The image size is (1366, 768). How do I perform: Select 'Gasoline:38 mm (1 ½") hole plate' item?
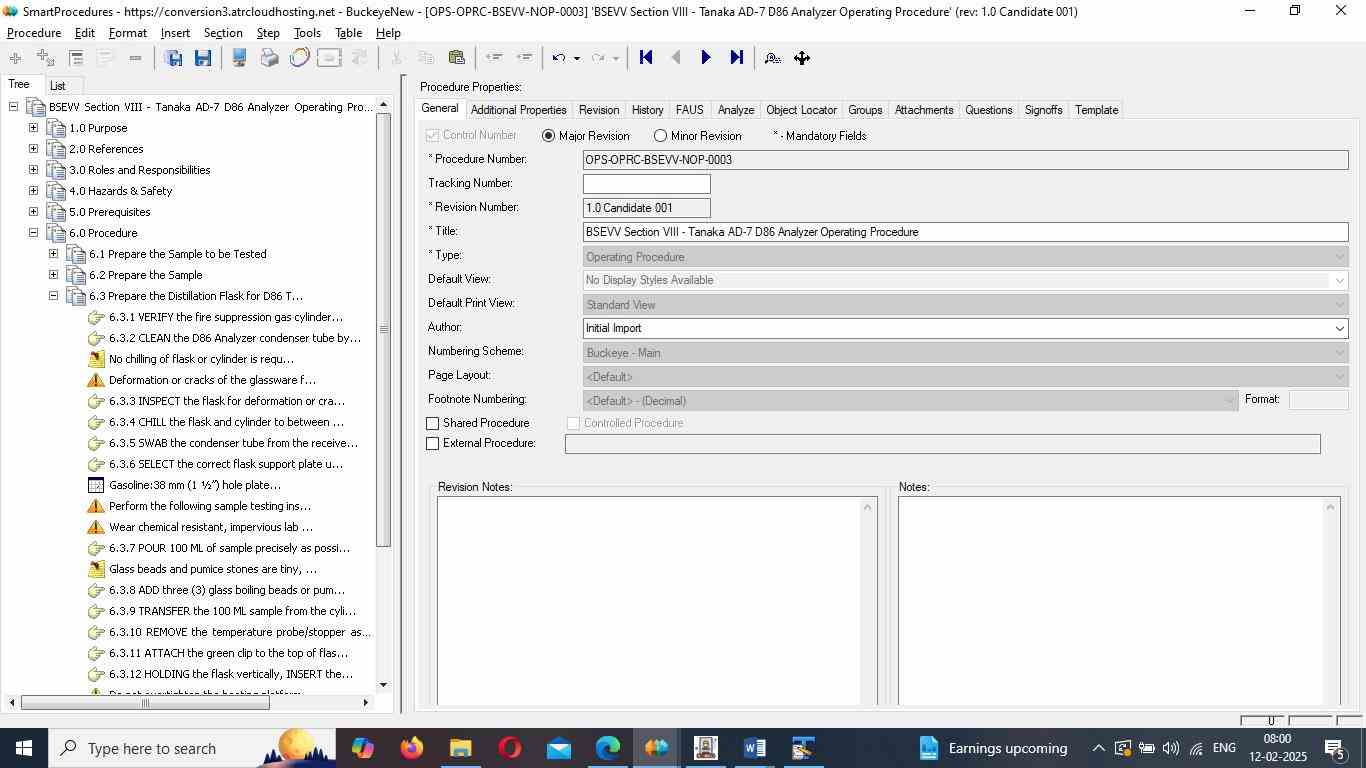194,485
